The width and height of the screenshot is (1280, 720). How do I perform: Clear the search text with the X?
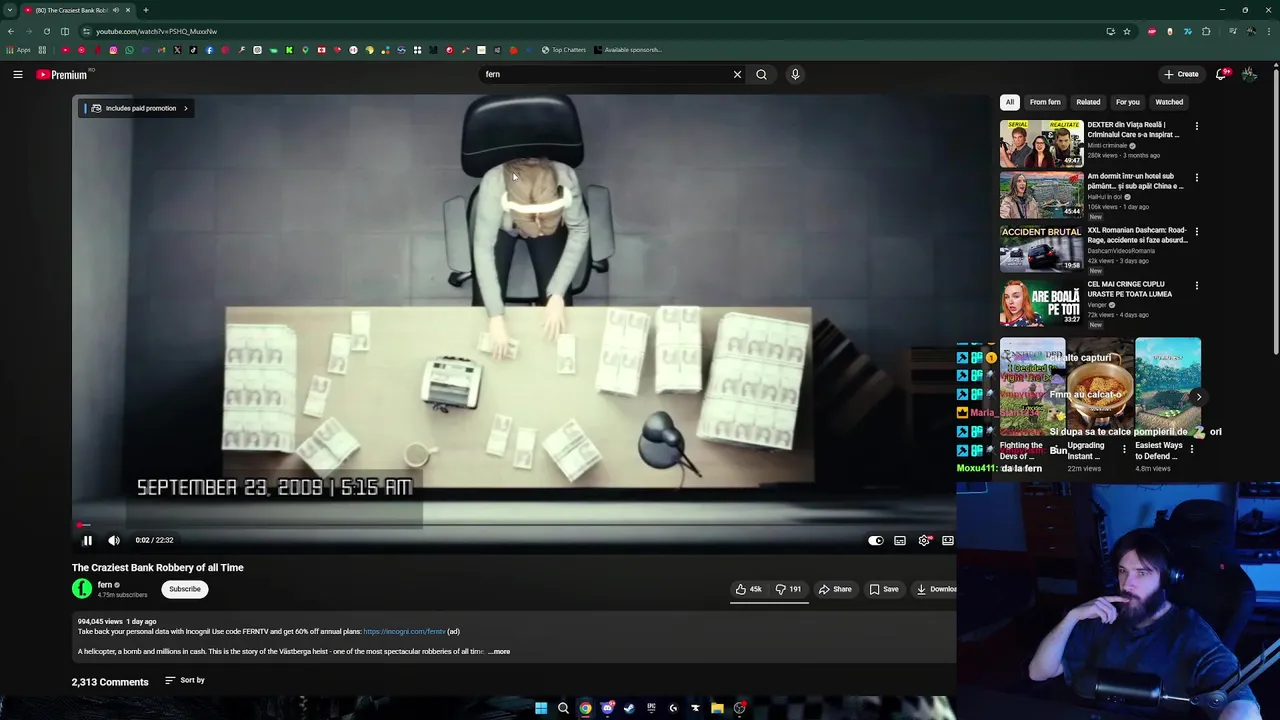[738, 74]
